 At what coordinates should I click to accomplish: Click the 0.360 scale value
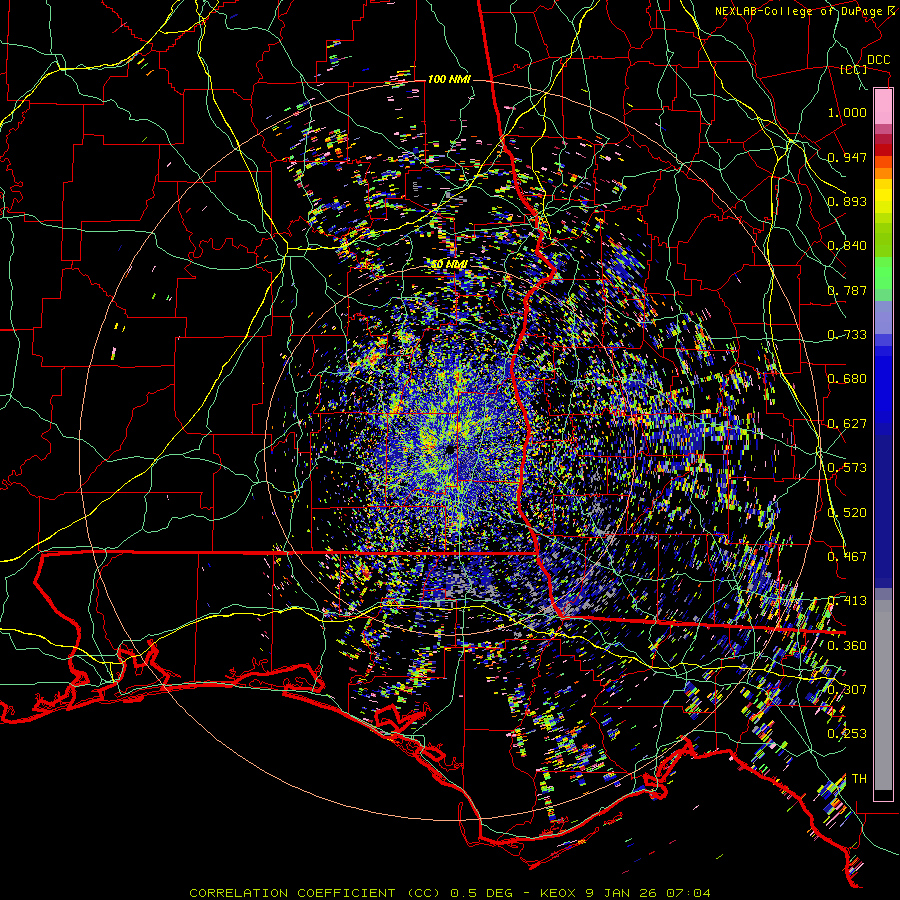[x=847, y=646]
